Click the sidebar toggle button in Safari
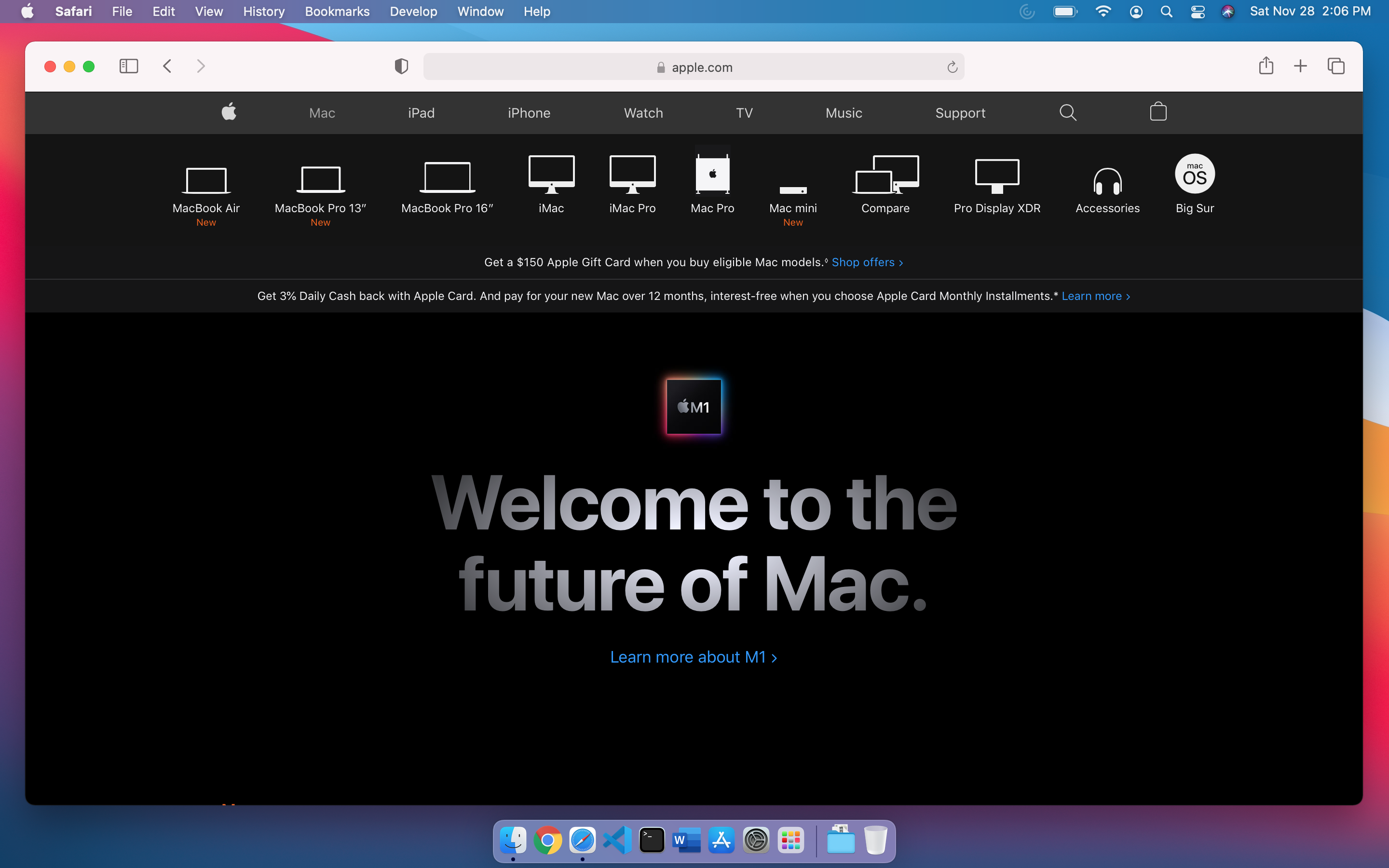Viewport: 1389px width, 868px height. [x=128, y=67]
